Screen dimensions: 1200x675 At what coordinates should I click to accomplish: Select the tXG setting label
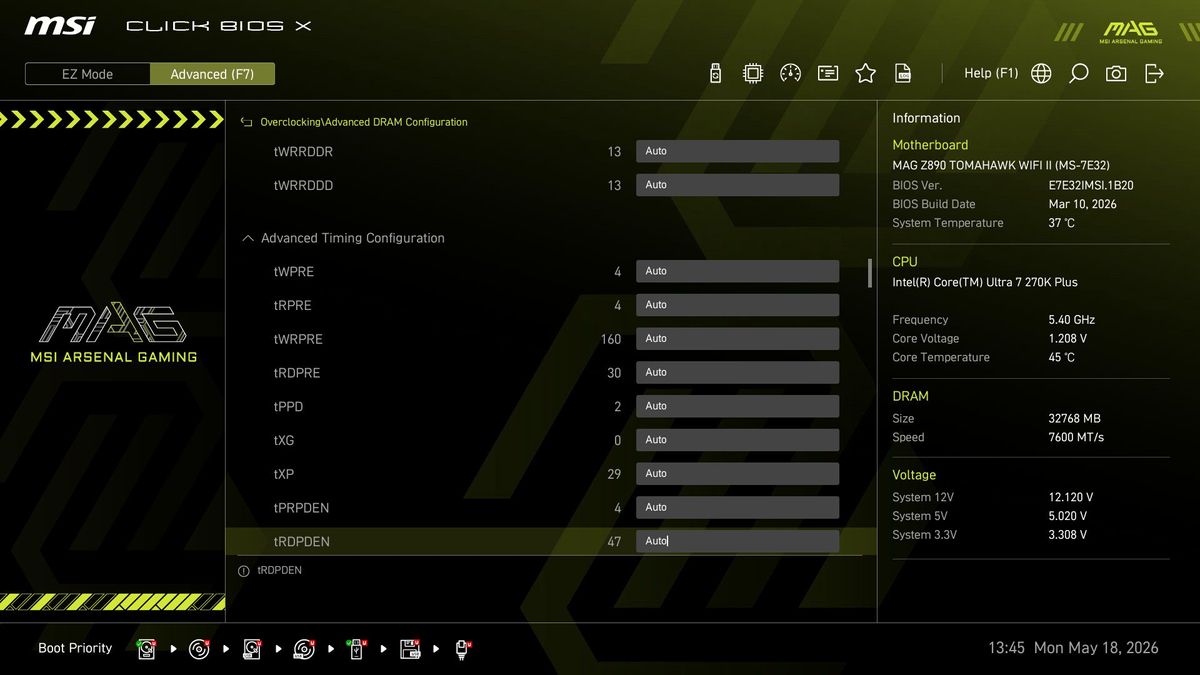point(284,441)
